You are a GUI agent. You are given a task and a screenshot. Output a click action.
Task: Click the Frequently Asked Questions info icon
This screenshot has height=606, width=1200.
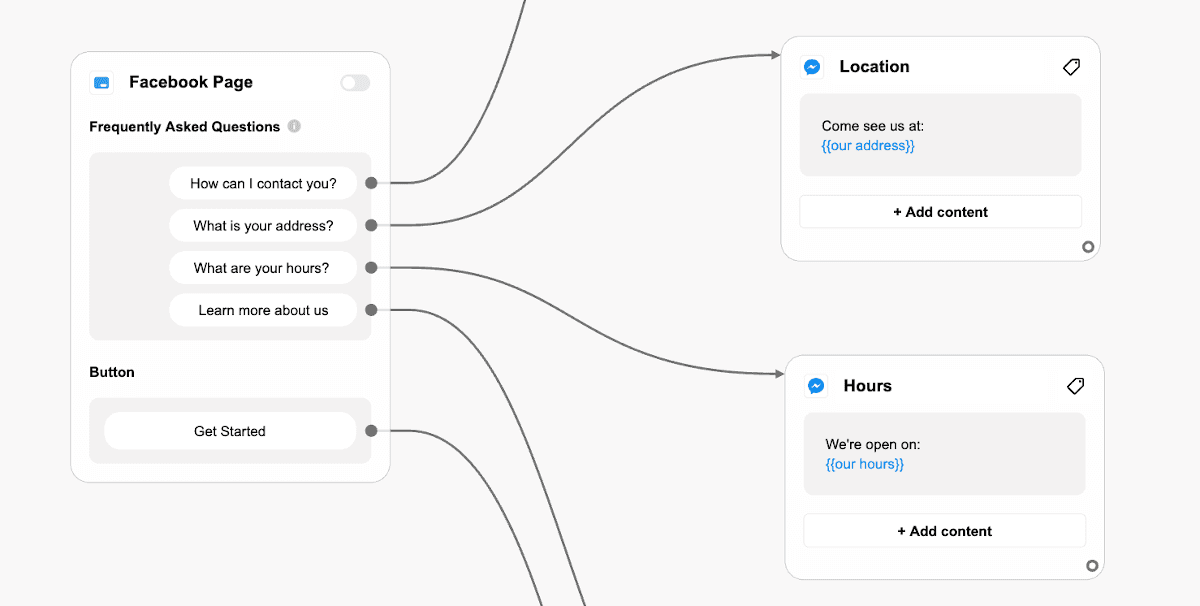tap(294, 127)
